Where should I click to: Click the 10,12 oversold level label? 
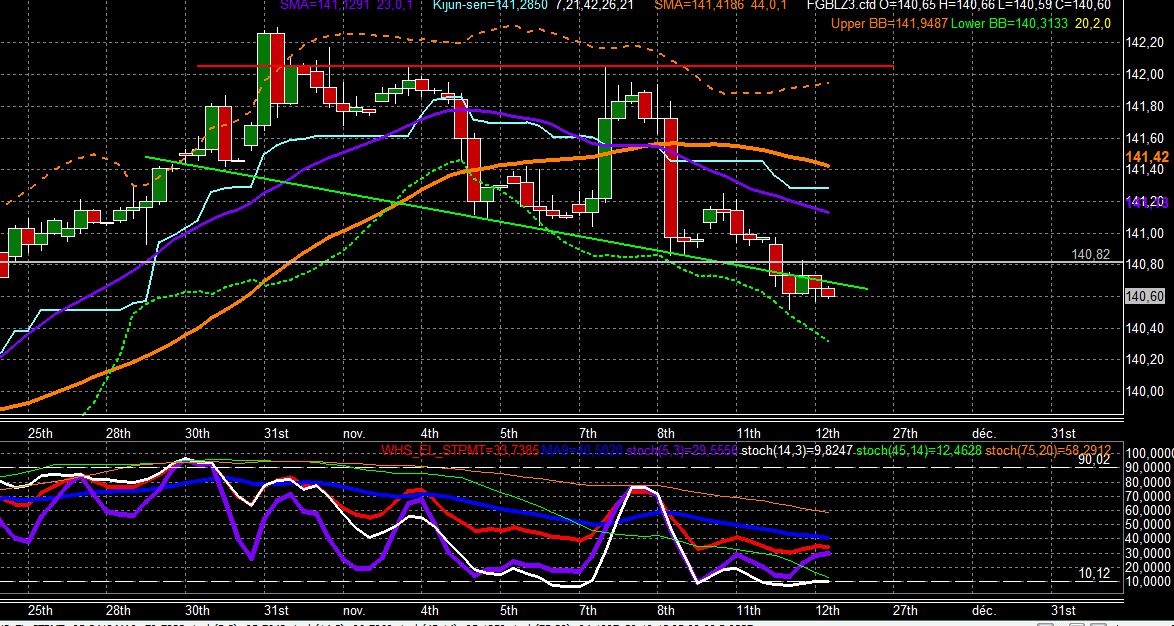pos(1094,574)
